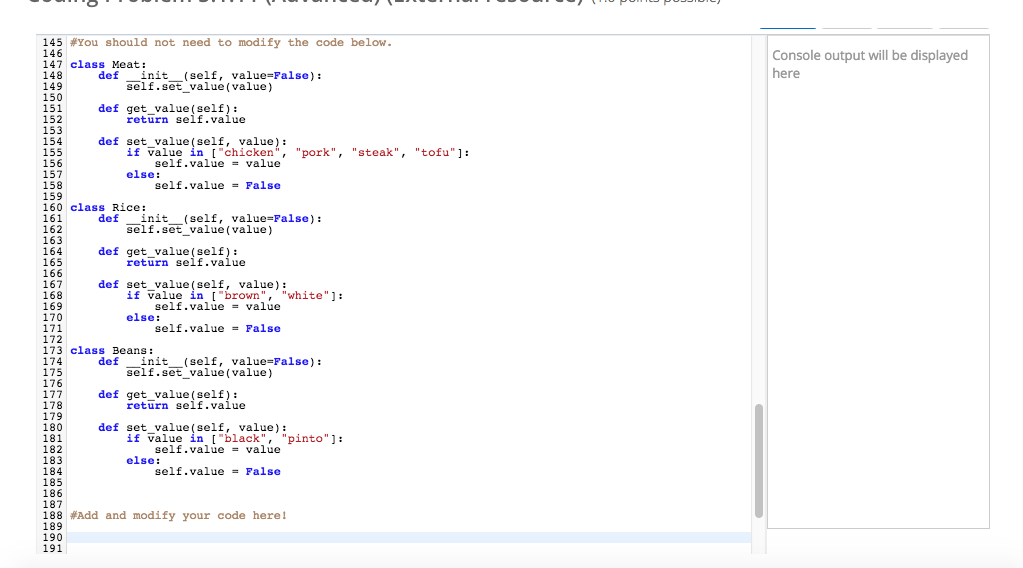Click 'def get_value(self):' on line 151

coord(168,108)
